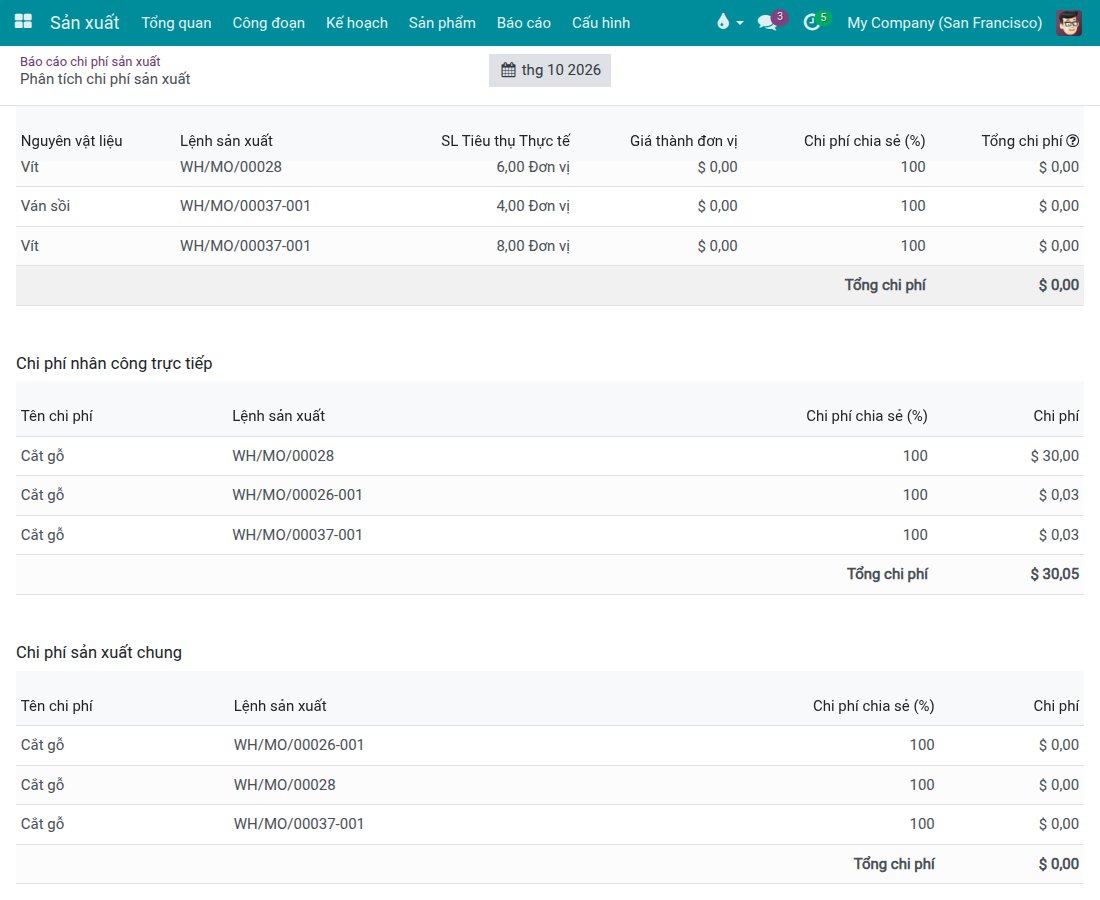Click the Chi phí nhân công trực tiếp heading

(x=114, y=363)
